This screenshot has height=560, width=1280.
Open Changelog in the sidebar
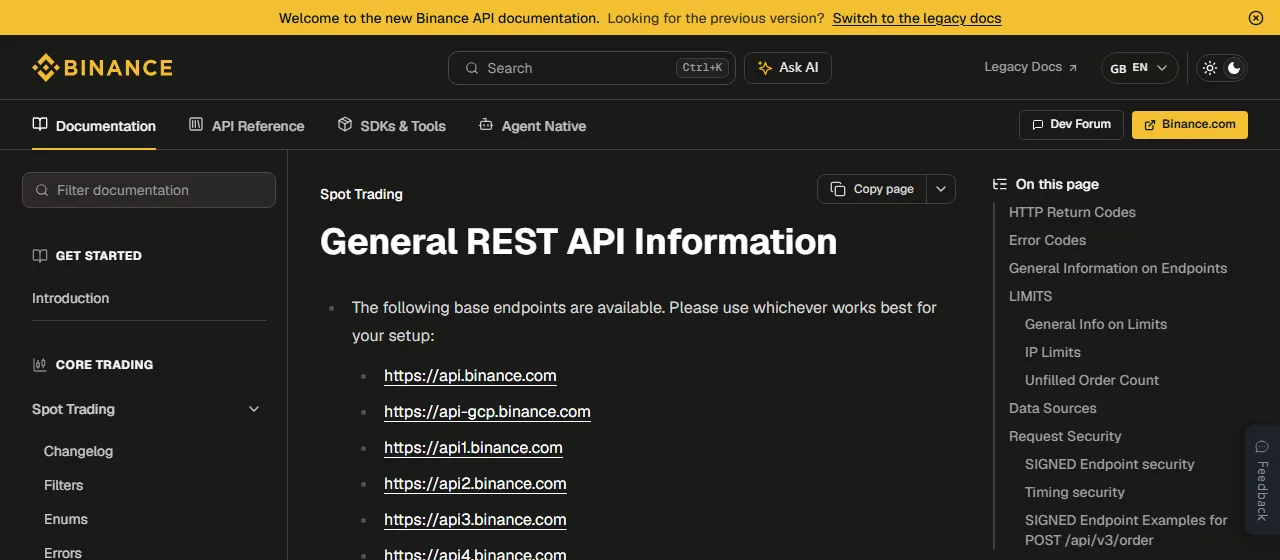pos(78,451)
